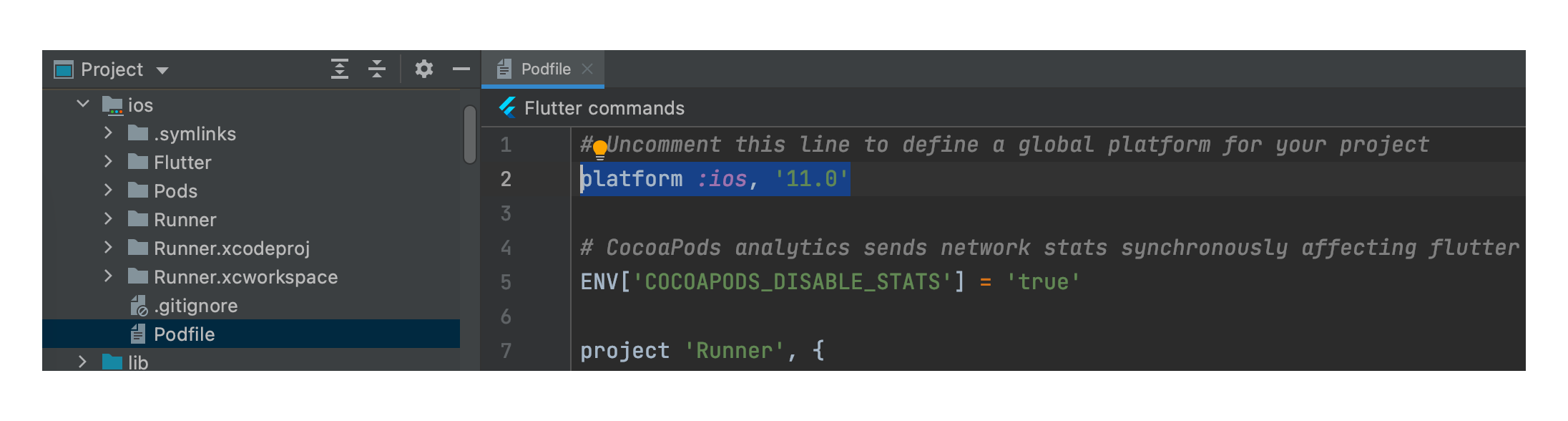Collapse the ios folder
Screen dimensions: 1568x421
(83, 105)
